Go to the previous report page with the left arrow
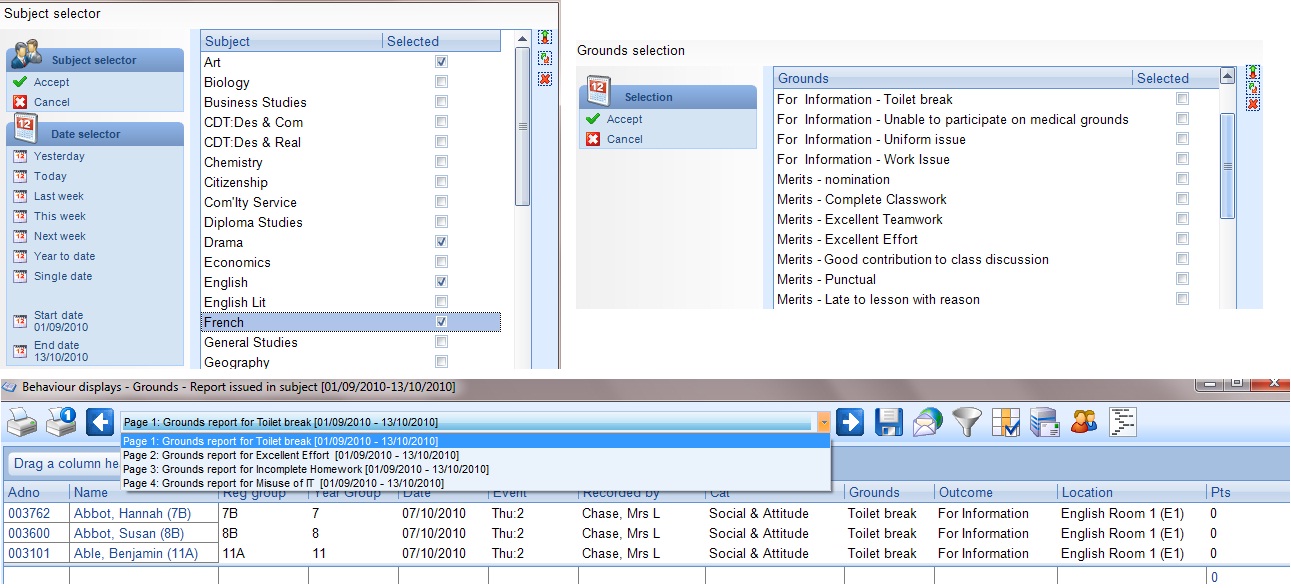Image resolution: width=1291 pixels, height=588 pixels. 100,422
